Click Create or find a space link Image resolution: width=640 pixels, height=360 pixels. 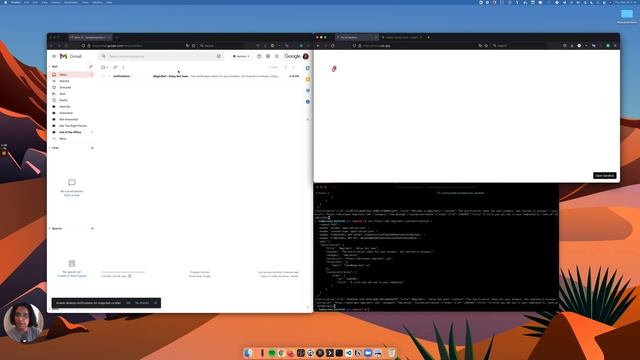72,276
